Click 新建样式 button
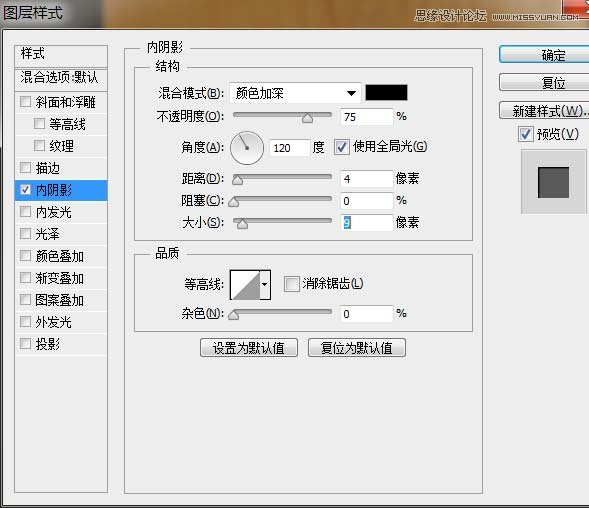589x508 pixels. [545, 110]
